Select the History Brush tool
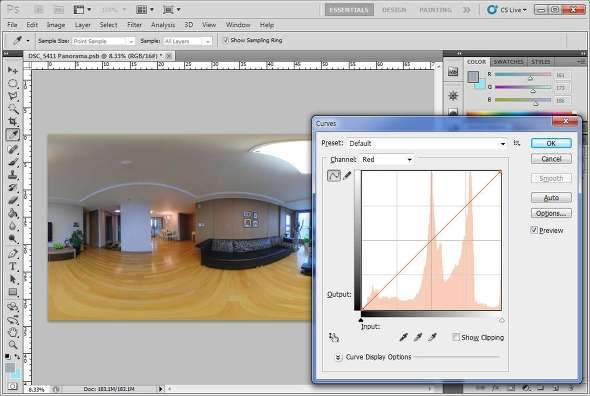Viewport: 590px width, 396px height. point(12,187)
